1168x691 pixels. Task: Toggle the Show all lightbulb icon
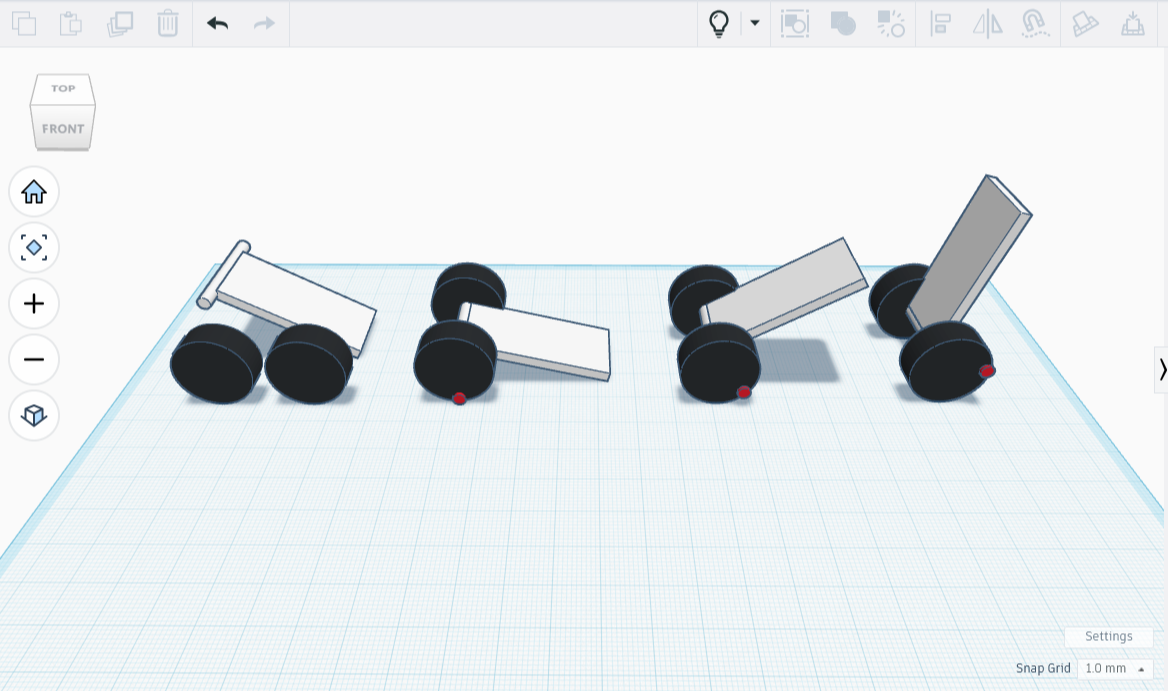719,23
